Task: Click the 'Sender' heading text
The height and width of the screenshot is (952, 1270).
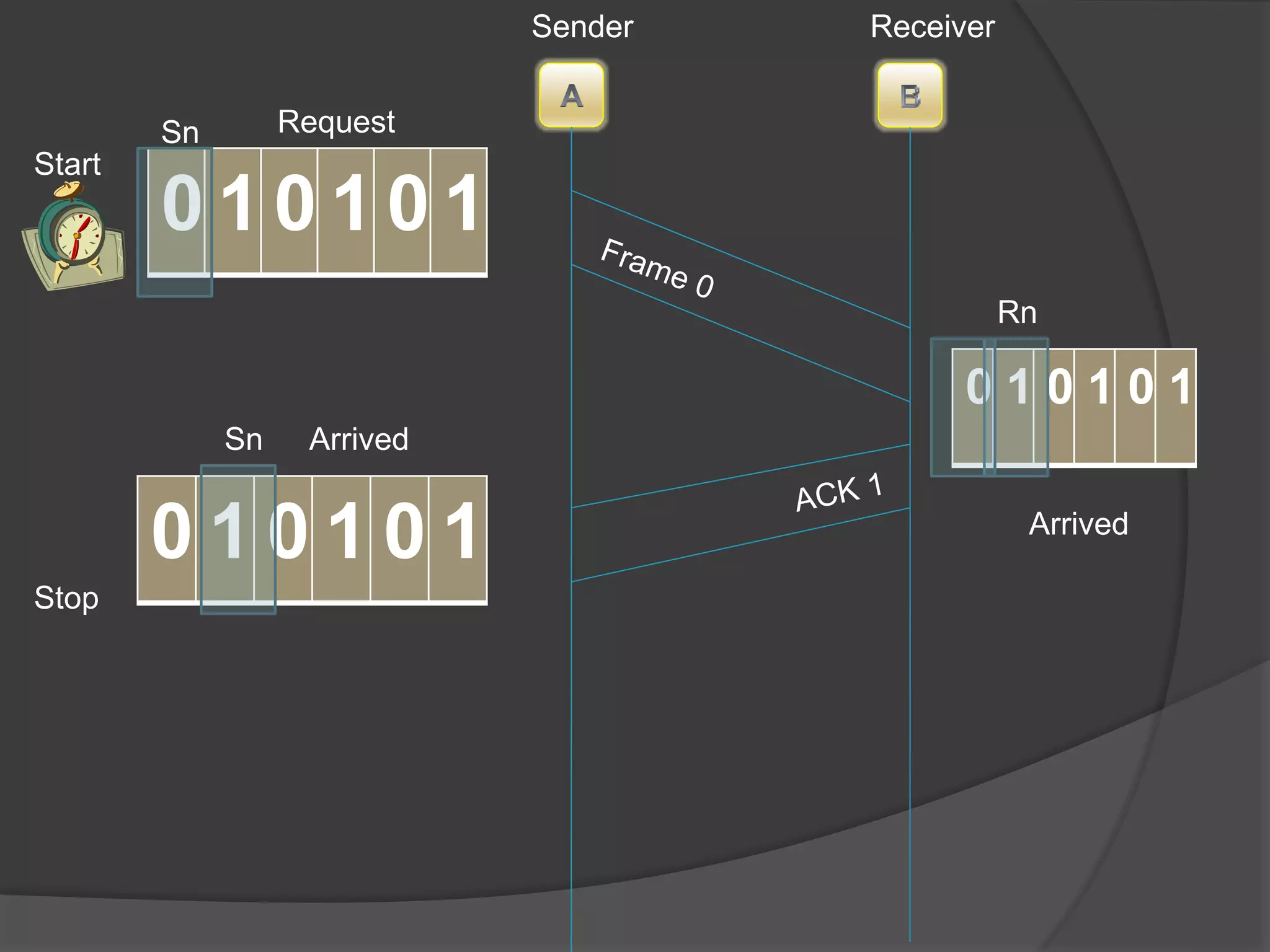Action: [582, 27]
